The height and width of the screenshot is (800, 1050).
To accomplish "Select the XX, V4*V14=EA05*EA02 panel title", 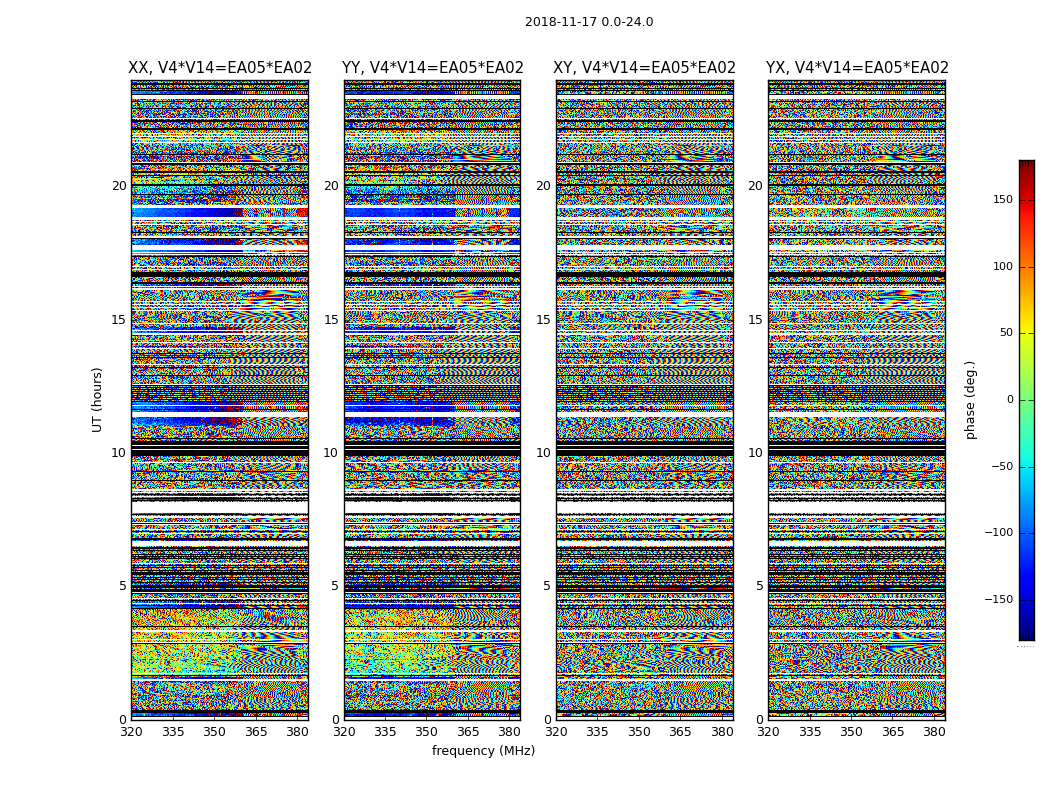I will click(x=220, y=68).
